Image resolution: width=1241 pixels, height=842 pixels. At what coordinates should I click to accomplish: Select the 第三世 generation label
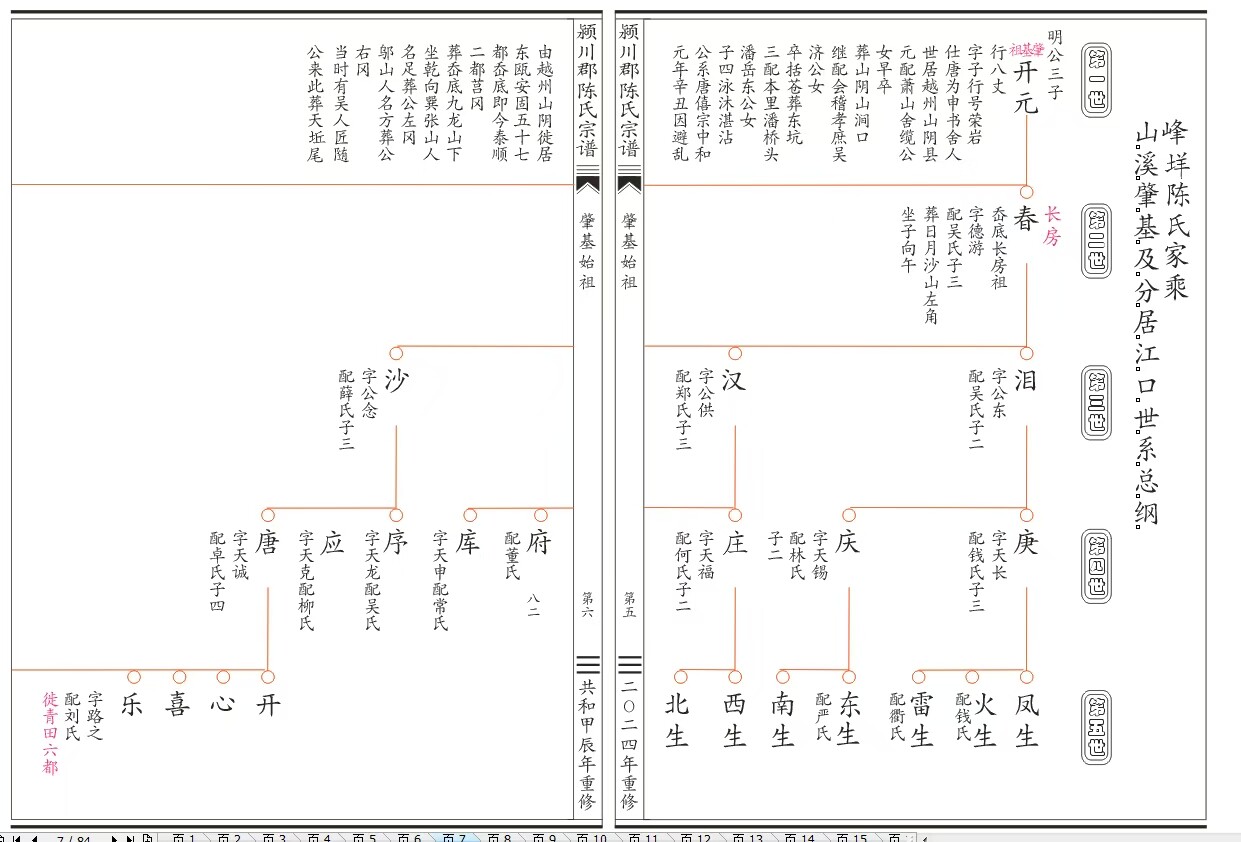[x=1096, y=401]
